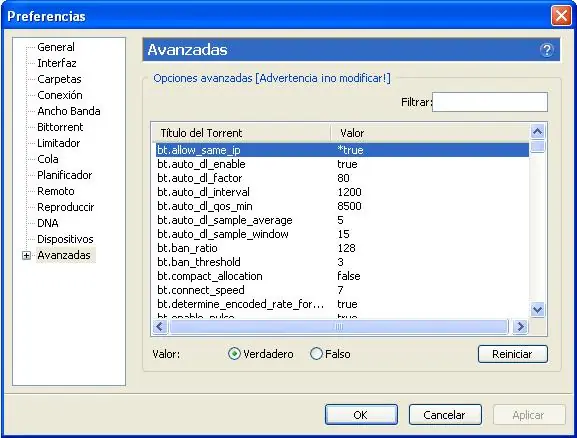Open the Bittorrent settings page
This screenshot has height=438, width=577.
pos(60,127)
